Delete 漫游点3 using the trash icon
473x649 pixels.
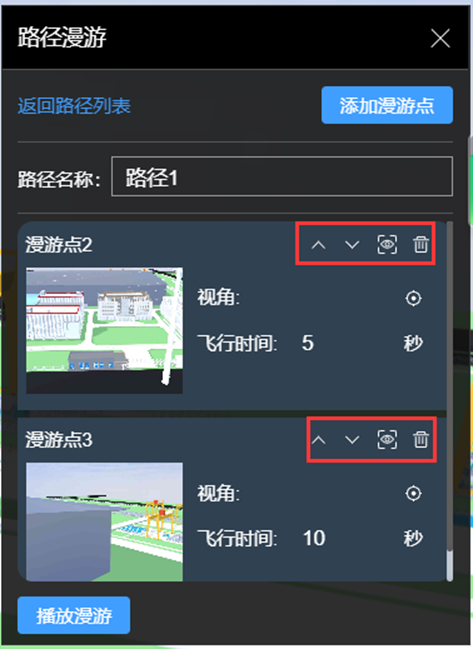pos(420,439)
